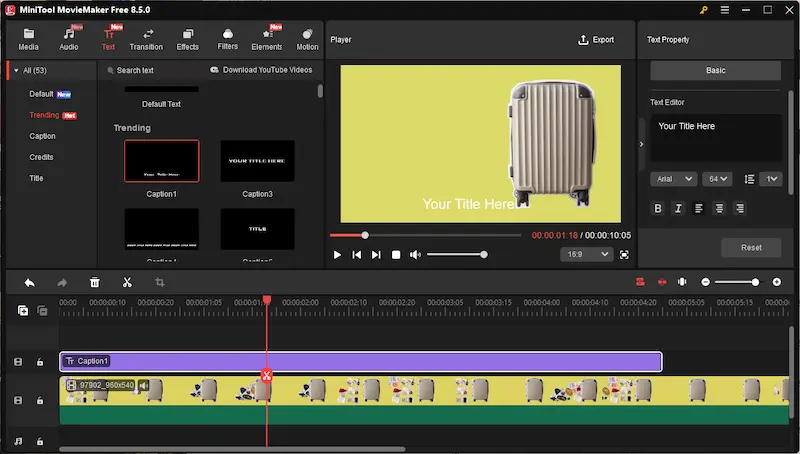Select the Credits text category

(x=41, y=157)
